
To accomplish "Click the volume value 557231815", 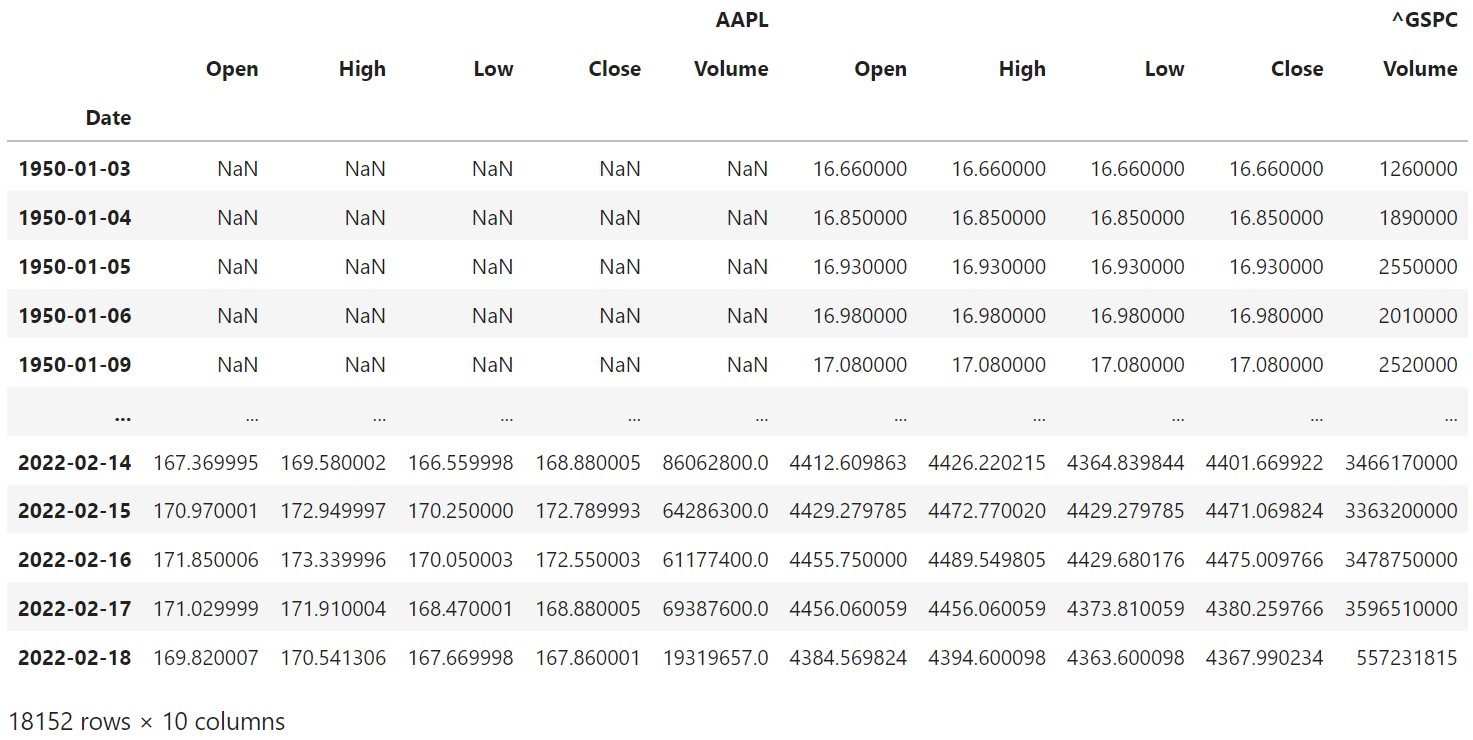I will (x=1407, y=658).
